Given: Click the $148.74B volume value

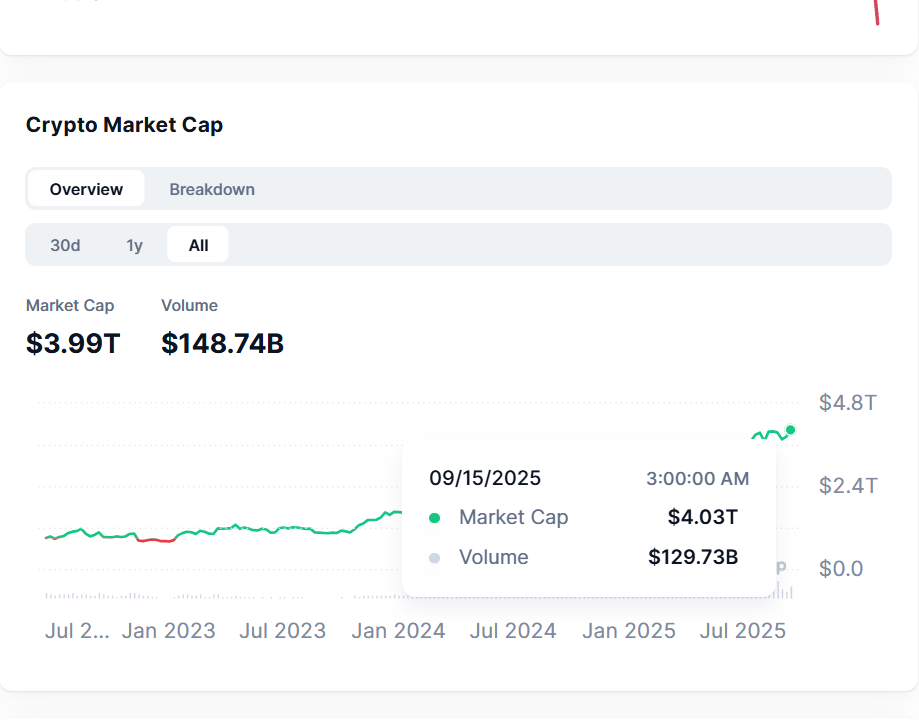Looking at the screenshot, I should (x=222, y=344).
